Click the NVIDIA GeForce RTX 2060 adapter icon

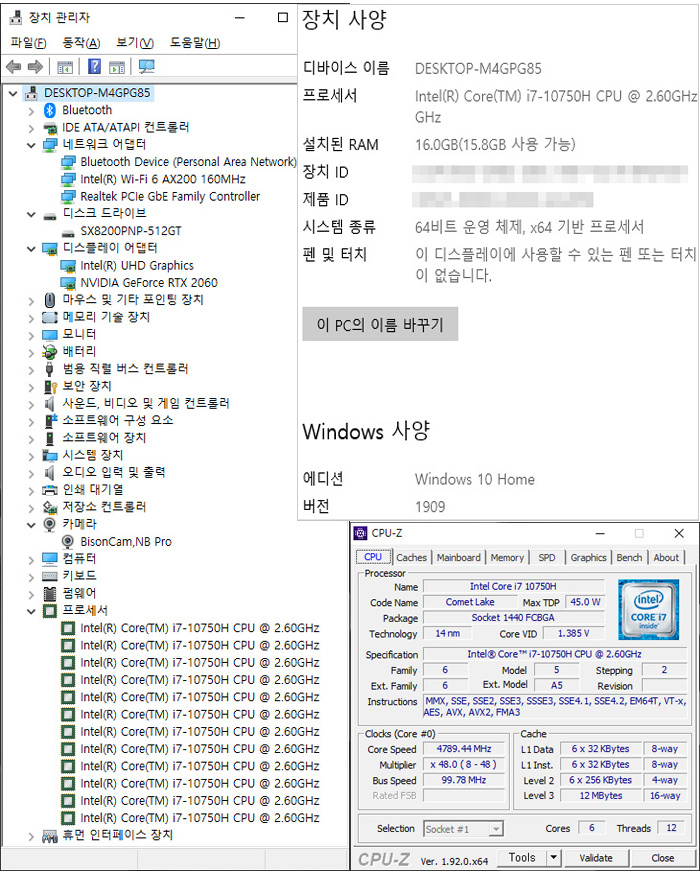68,283
